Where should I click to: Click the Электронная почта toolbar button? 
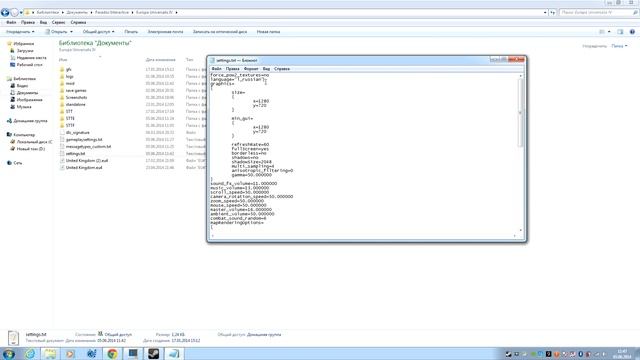(x=165, y=31)
